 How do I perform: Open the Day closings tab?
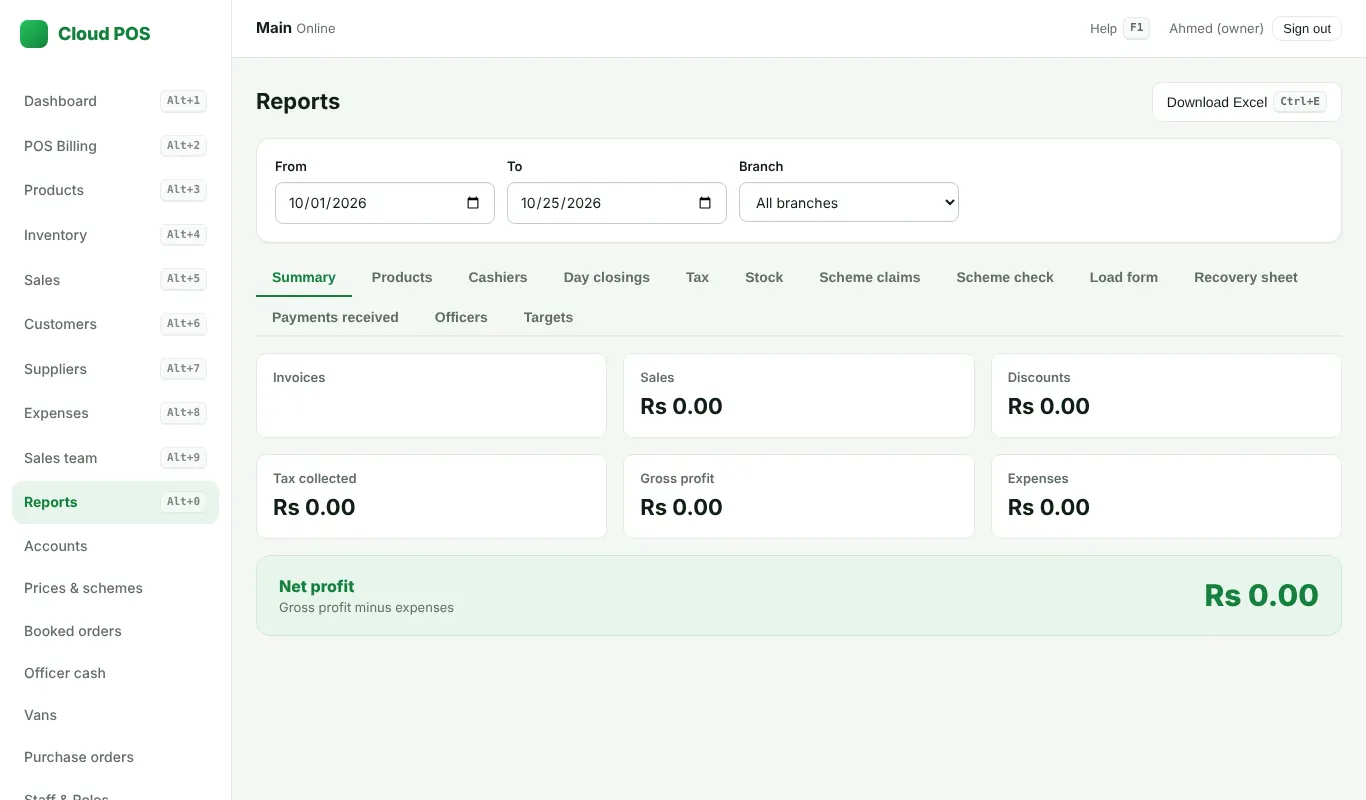tap(607, 277)
